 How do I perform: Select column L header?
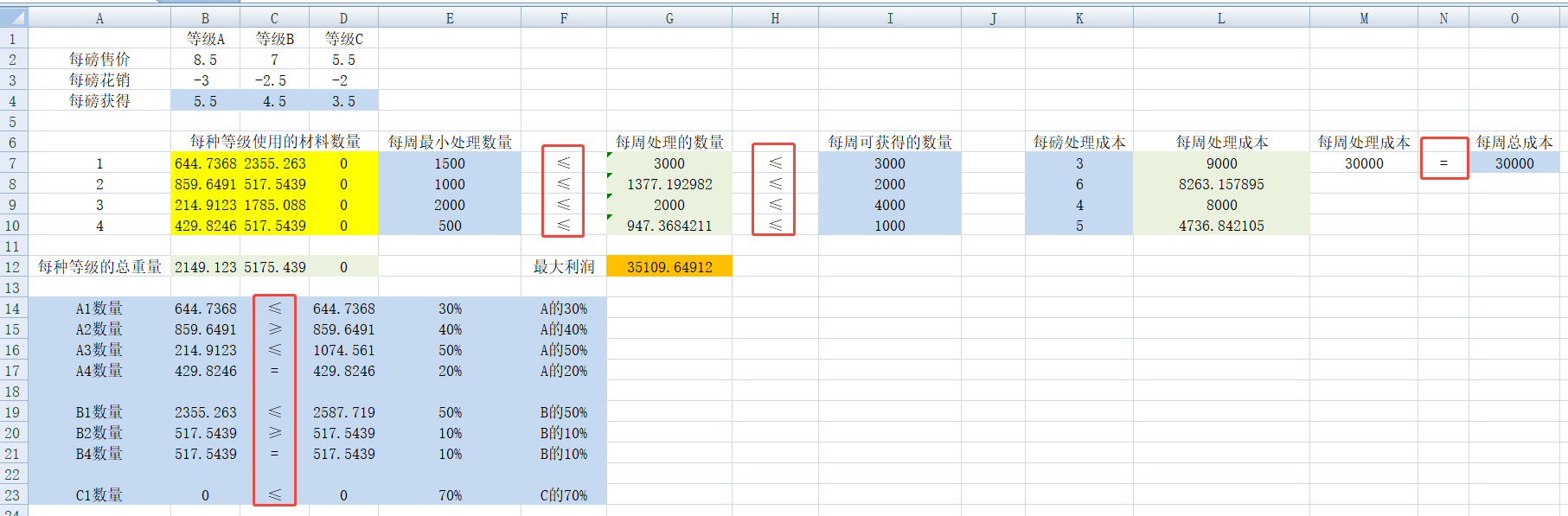(x=1221, y=18)
